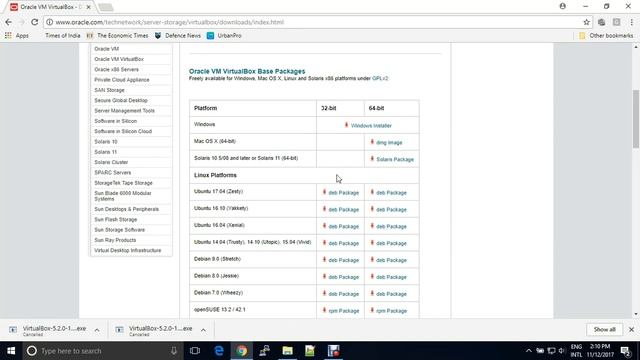Image resolution: width=640 pixels, height=360 pixels.
Task: Open Software in Silicon Cloud sidebar link
Action: 123,131
